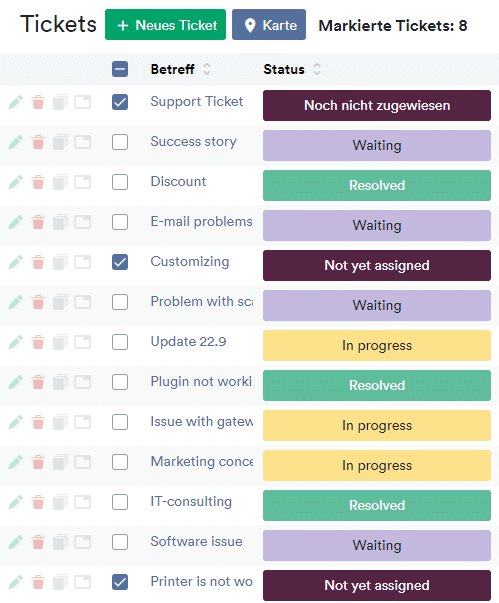Click the Neues Ticket button
499x603 pixels.
pyautogui.click(x=165, y=25)
